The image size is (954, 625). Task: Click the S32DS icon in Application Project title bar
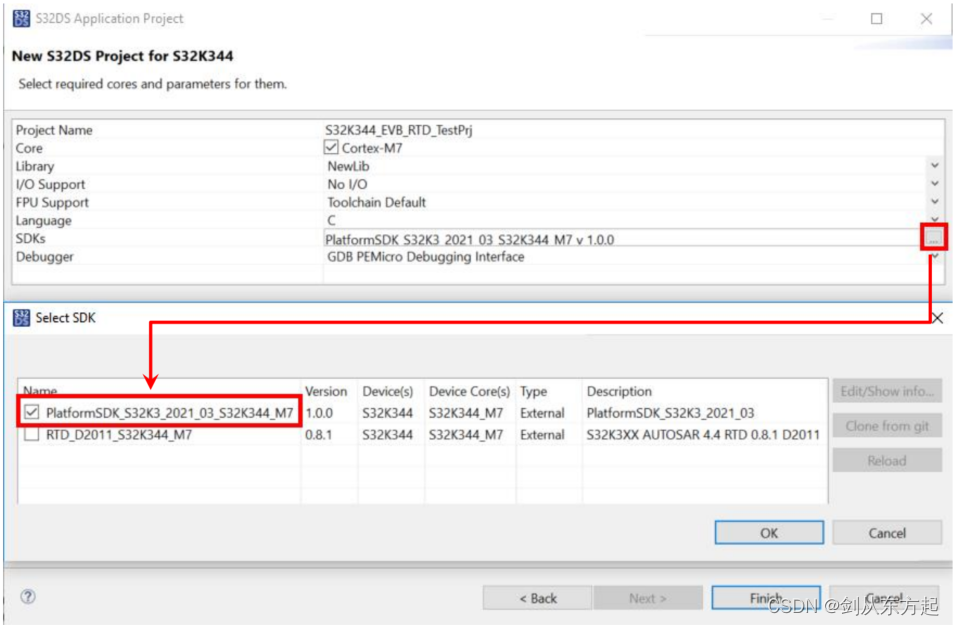[x=21, y=18]
